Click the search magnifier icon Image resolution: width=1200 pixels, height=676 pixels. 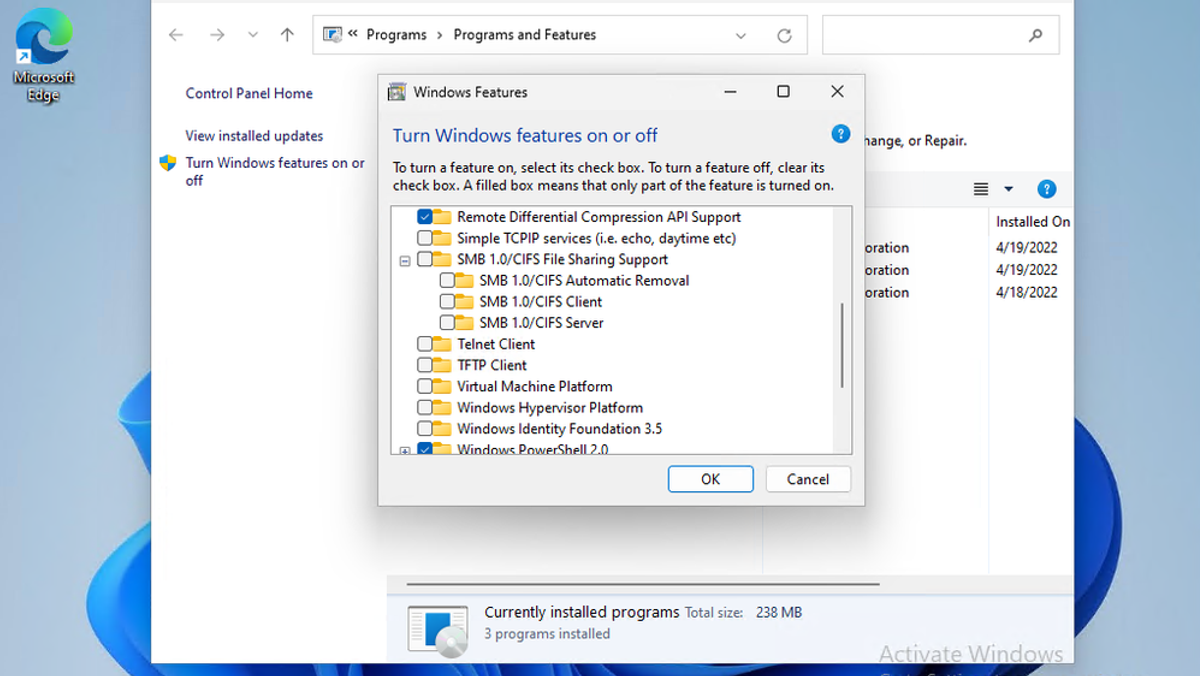(x=1035, y=35)
